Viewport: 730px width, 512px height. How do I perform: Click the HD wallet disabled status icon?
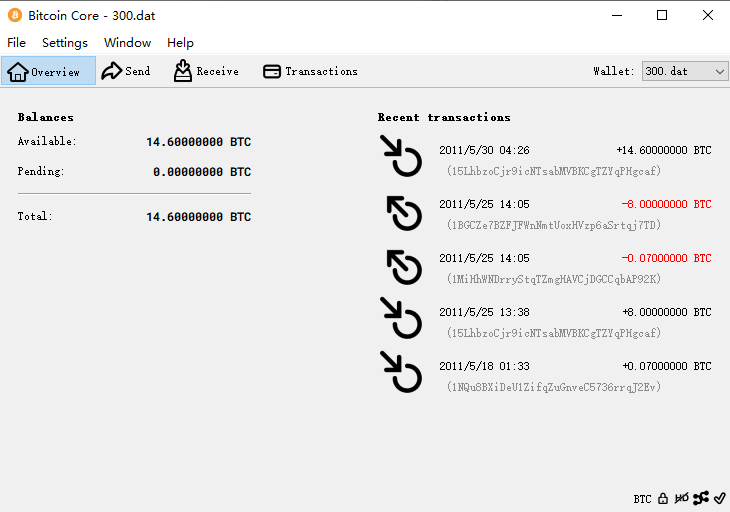tap(682, 499)
